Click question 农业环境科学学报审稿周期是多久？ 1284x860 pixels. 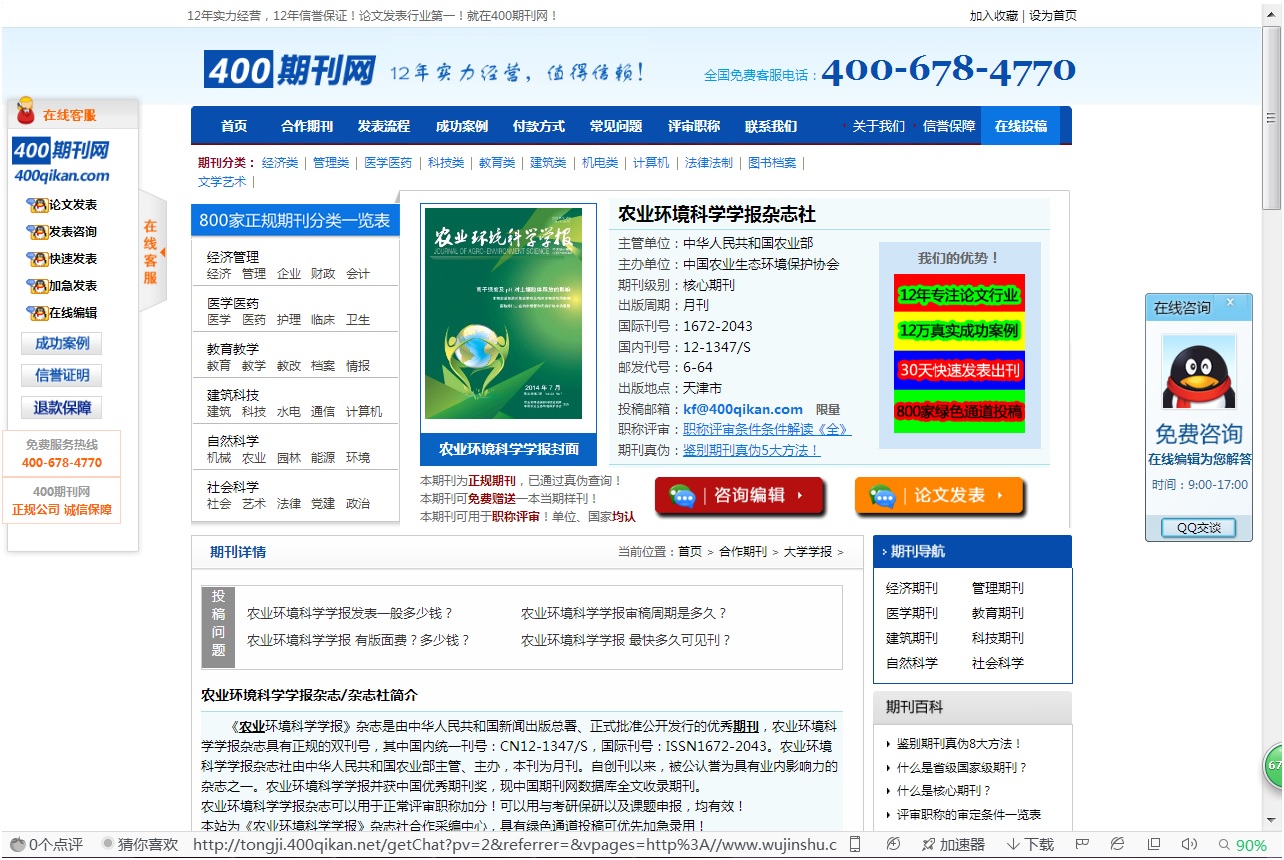(x=624, y=613)
